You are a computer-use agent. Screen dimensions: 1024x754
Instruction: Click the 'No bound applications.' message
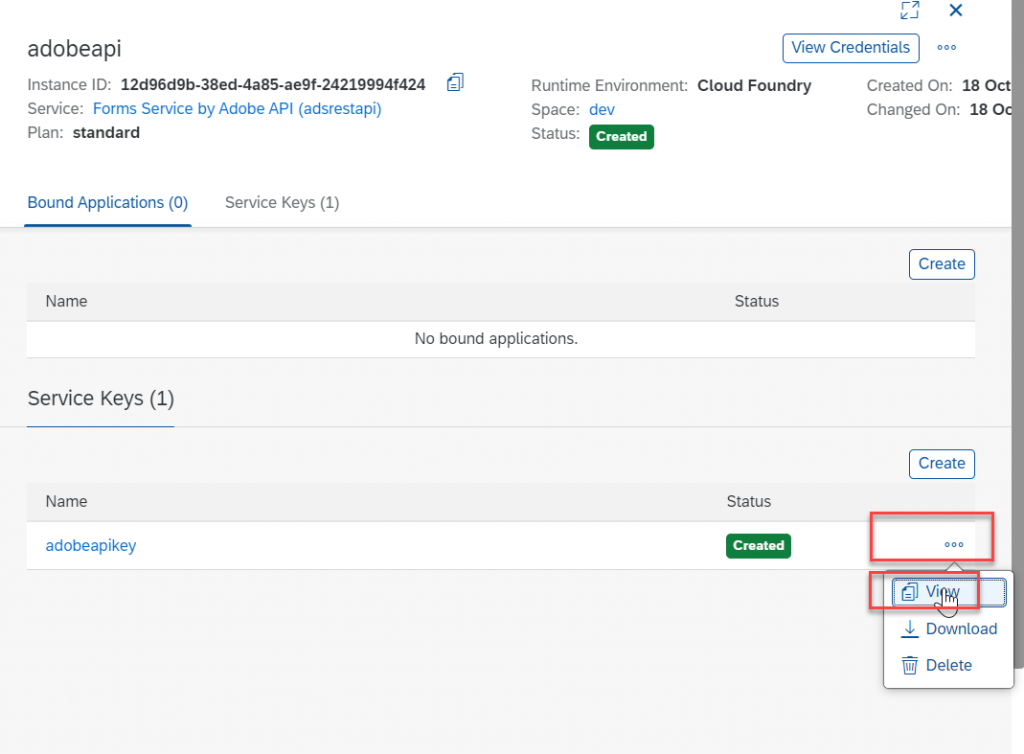[496, 339]
